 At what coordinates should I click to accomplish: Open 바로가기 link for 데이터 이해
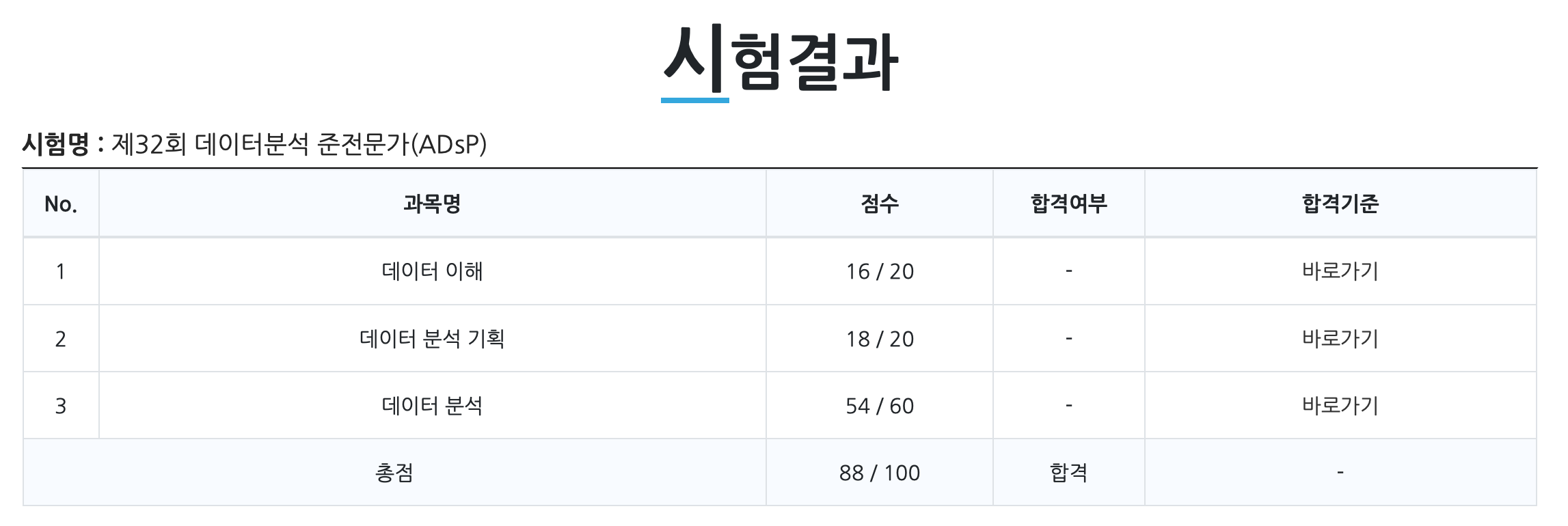pos(1340,271)
